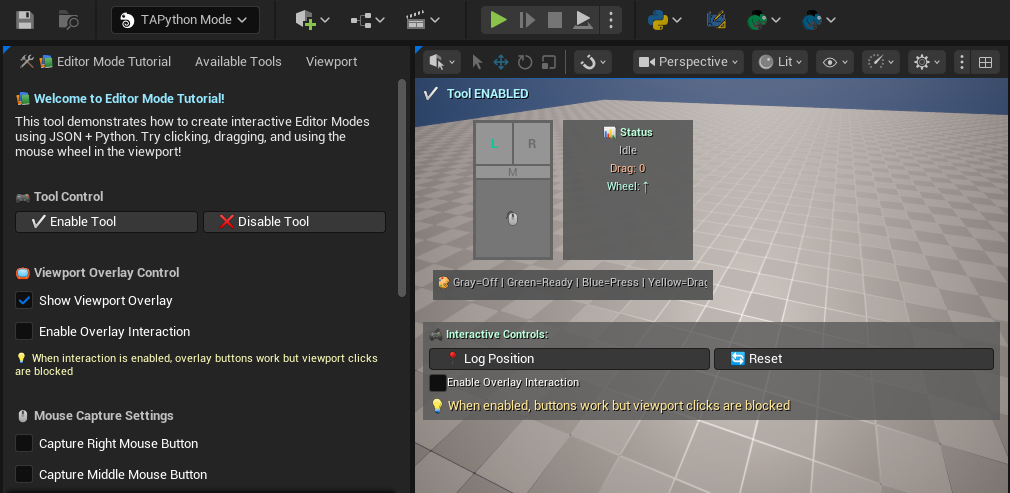Open the Lit view mode dropdown
This screenshot has height=493, width=1010.
tap(779, 62)
